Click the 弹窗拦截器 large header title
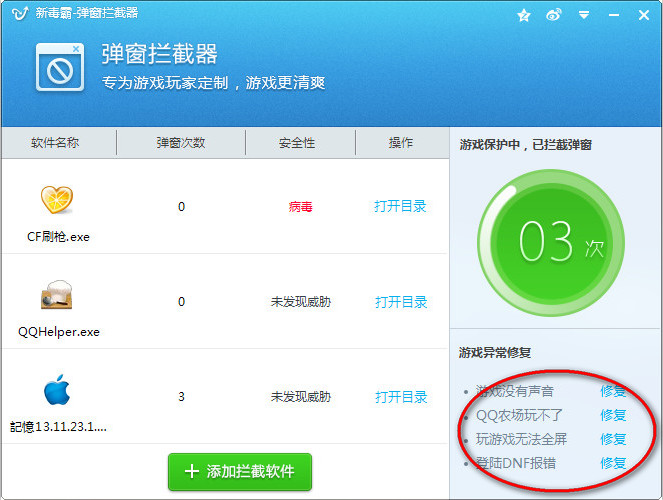This screenshot has width=663, height=500. pyautogui.click(x=159, y=54)
